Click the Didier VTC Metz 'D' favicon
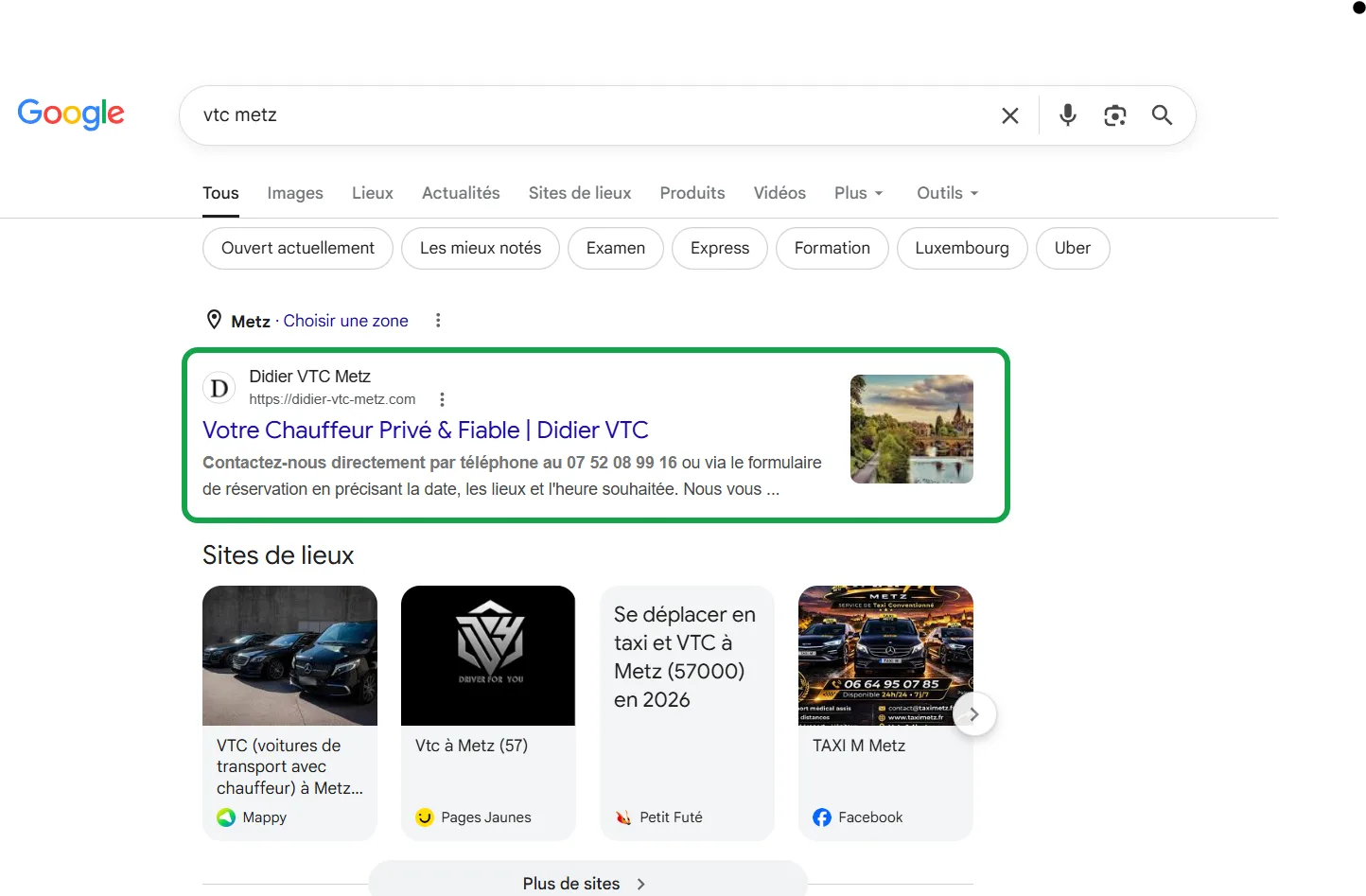Image resolution: width=1366 pixels, height=896 pixels. click(219, 388)
